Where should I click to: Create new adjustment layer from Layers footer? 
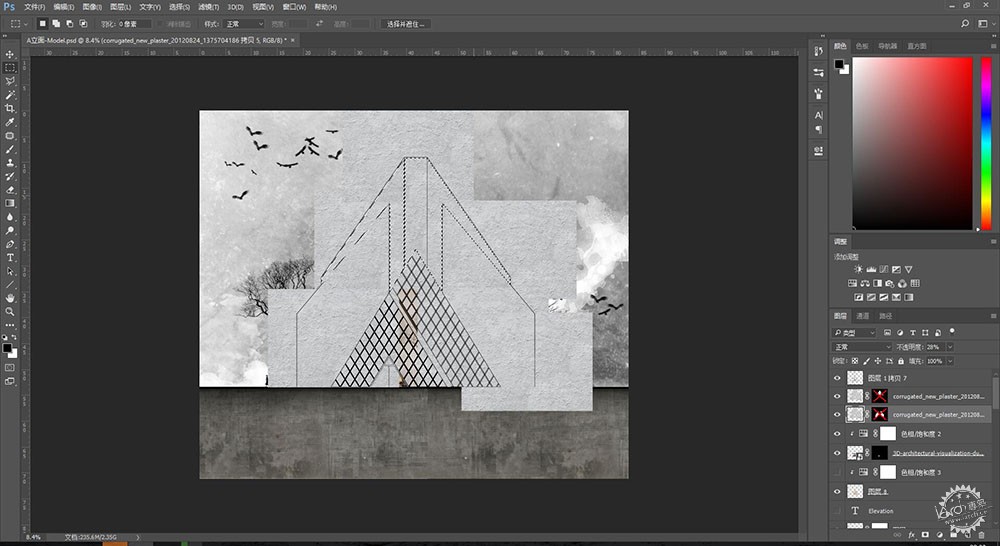click(939, 535)
